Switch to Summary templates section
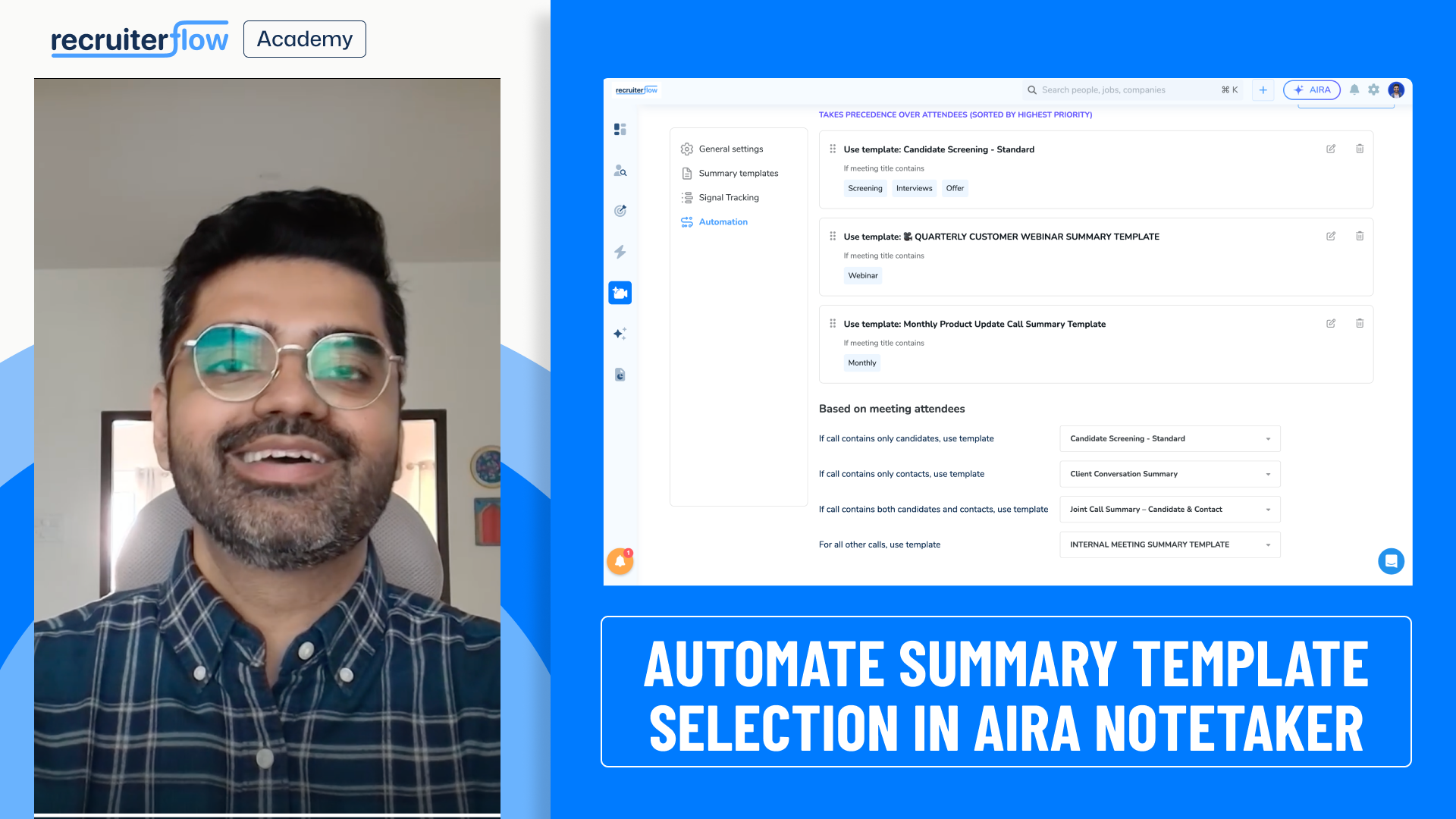The width and height of the screenshot is (1456, 819). [738, 173]
